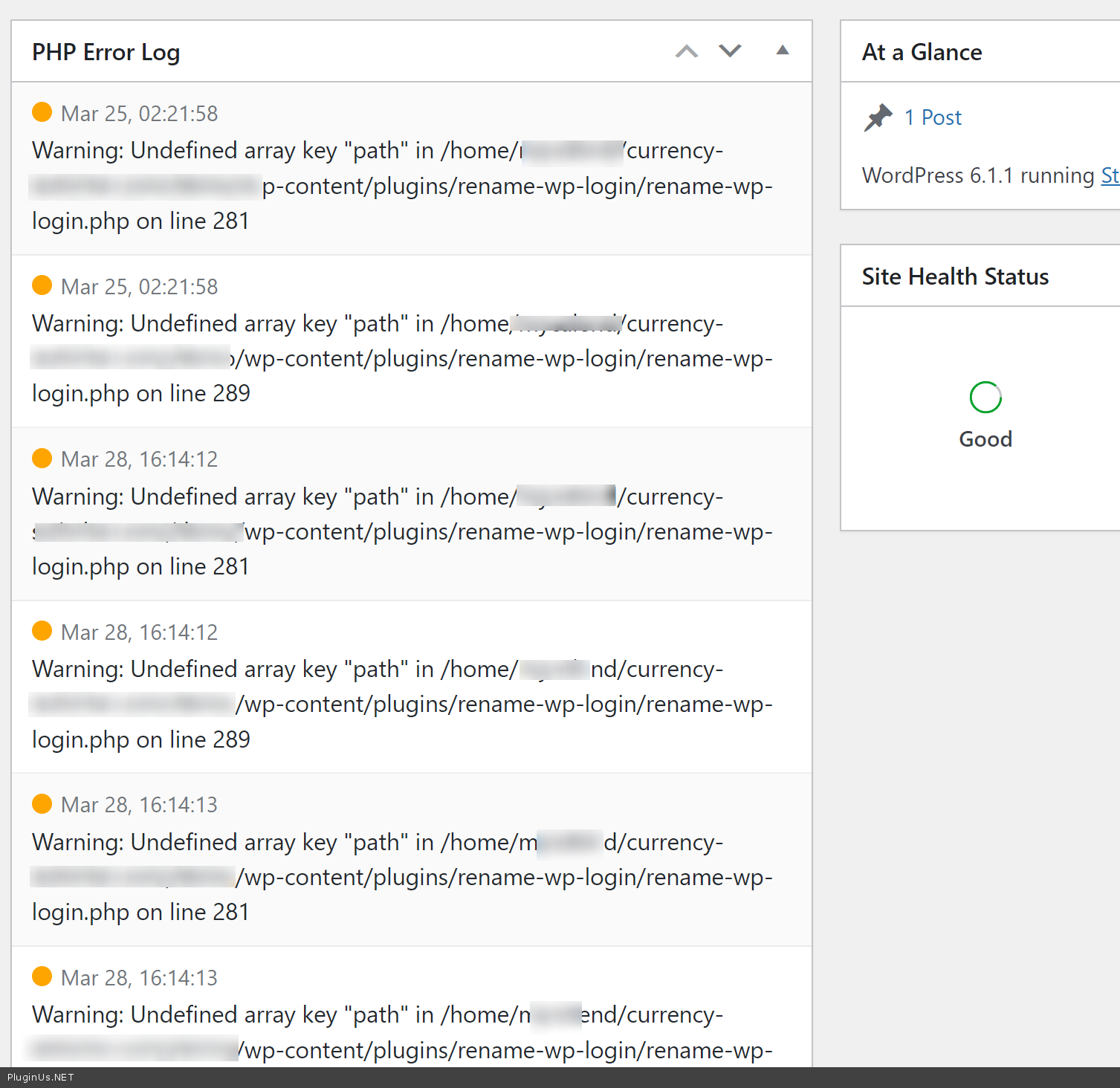Click first Mar 25 warning message, line 281
Image resolution: width=1120 pixels, height=1088 pixels.
tap(401, 186)
